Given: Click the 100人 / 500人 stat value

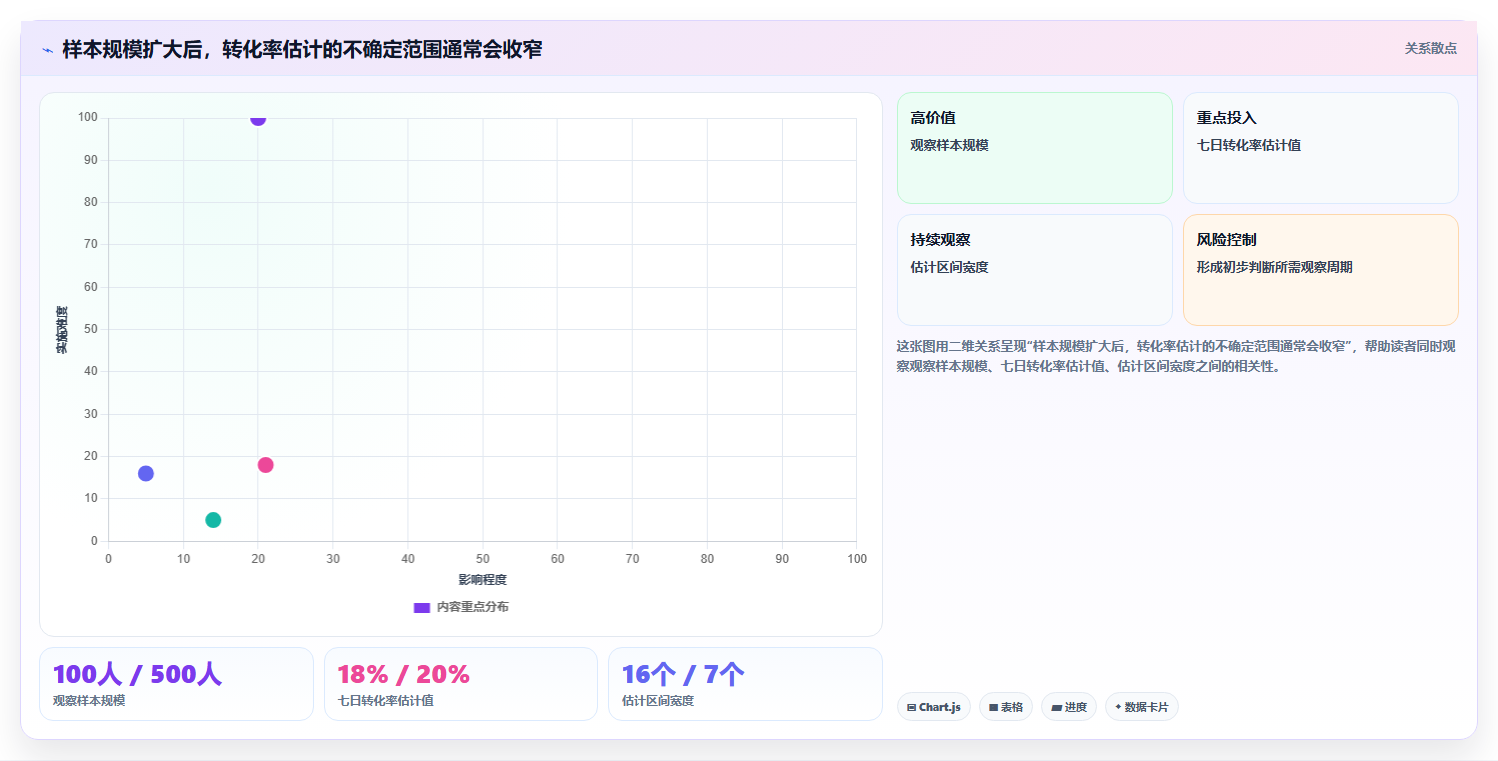Looking at the screenshot, I should coord(137,675).
